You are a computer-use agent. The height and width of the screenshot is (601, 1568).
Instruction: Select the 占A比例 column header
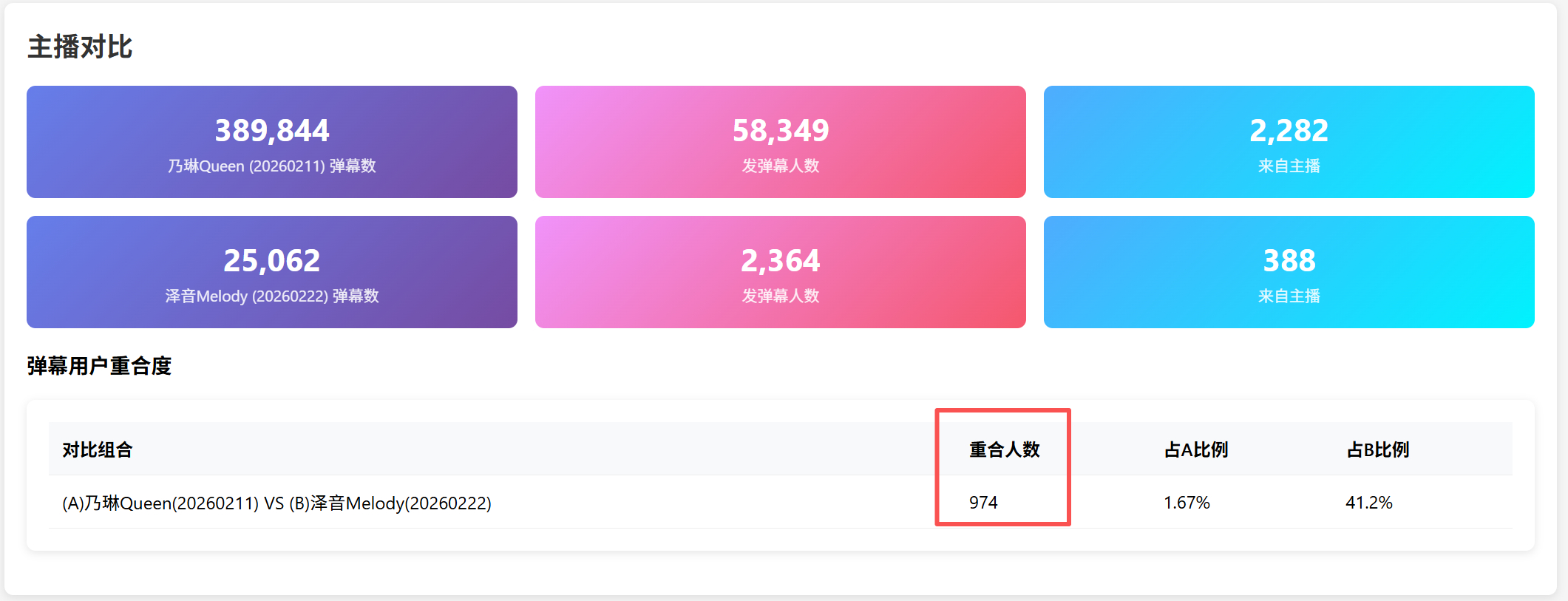click(1196, 449)
